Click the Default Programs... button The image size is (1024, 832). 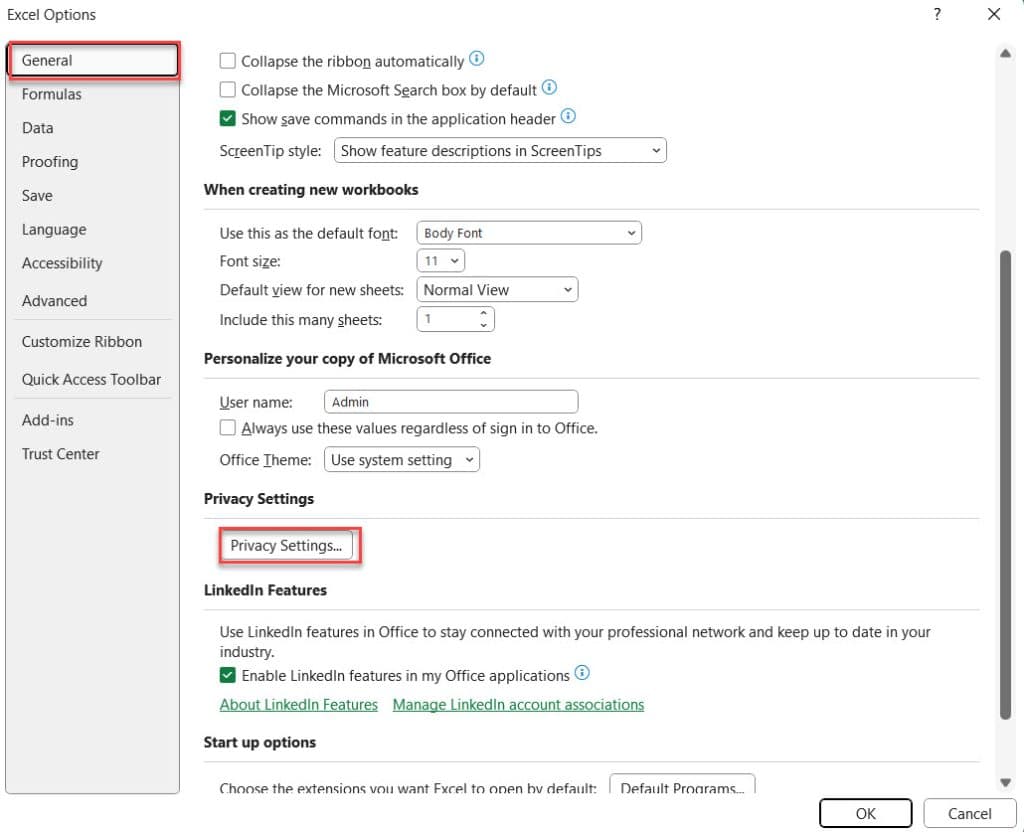682,785
